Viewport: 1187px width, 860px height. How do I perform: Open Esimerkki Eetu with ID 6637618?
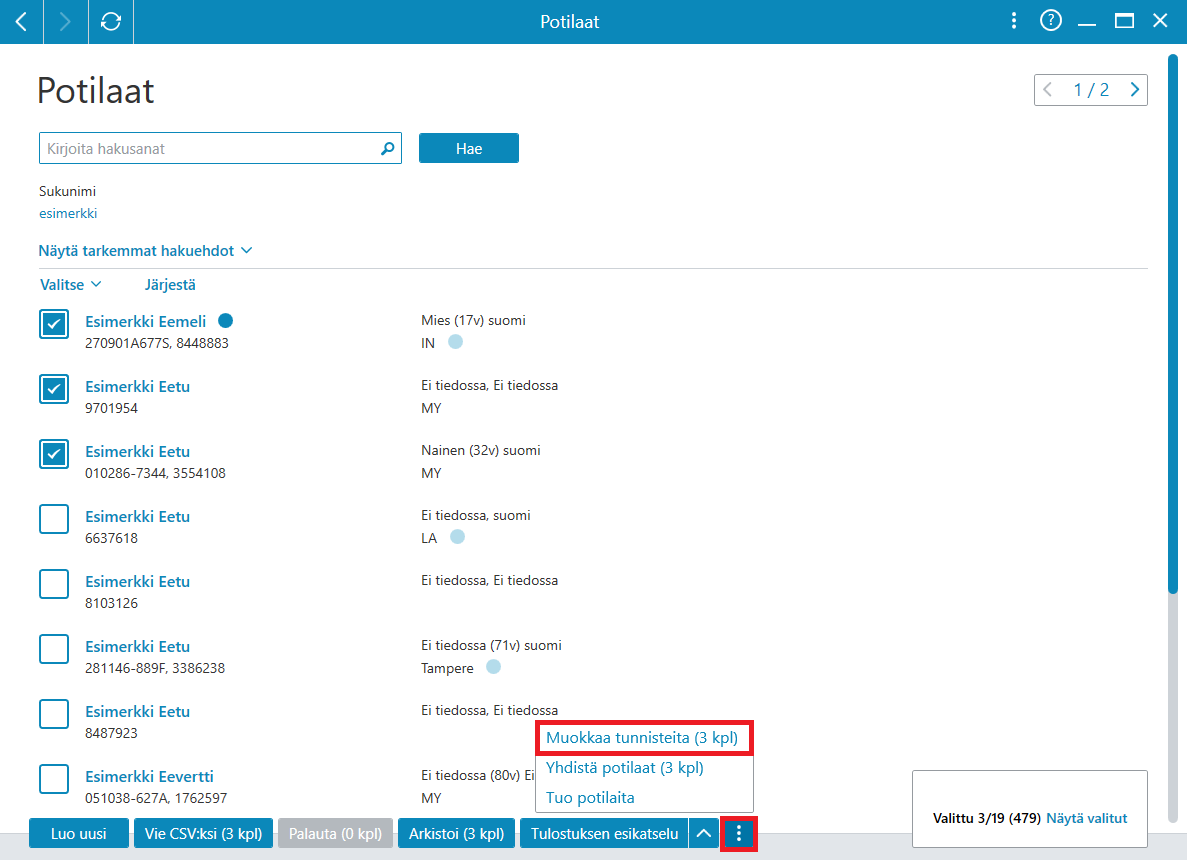(137, 517)
